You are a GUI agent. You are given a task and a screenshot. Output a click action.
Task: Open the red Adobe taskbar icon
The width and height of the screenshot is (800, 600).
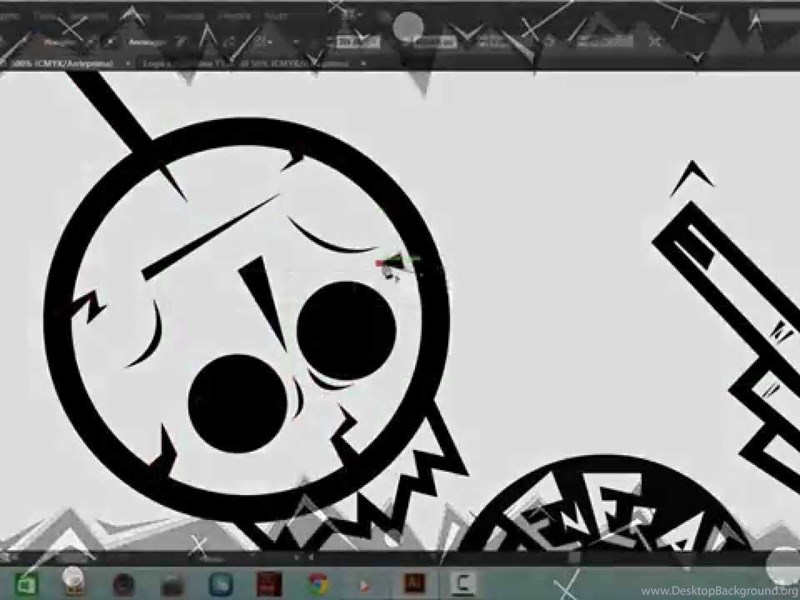pyautogui.click(x=269, y=584)
